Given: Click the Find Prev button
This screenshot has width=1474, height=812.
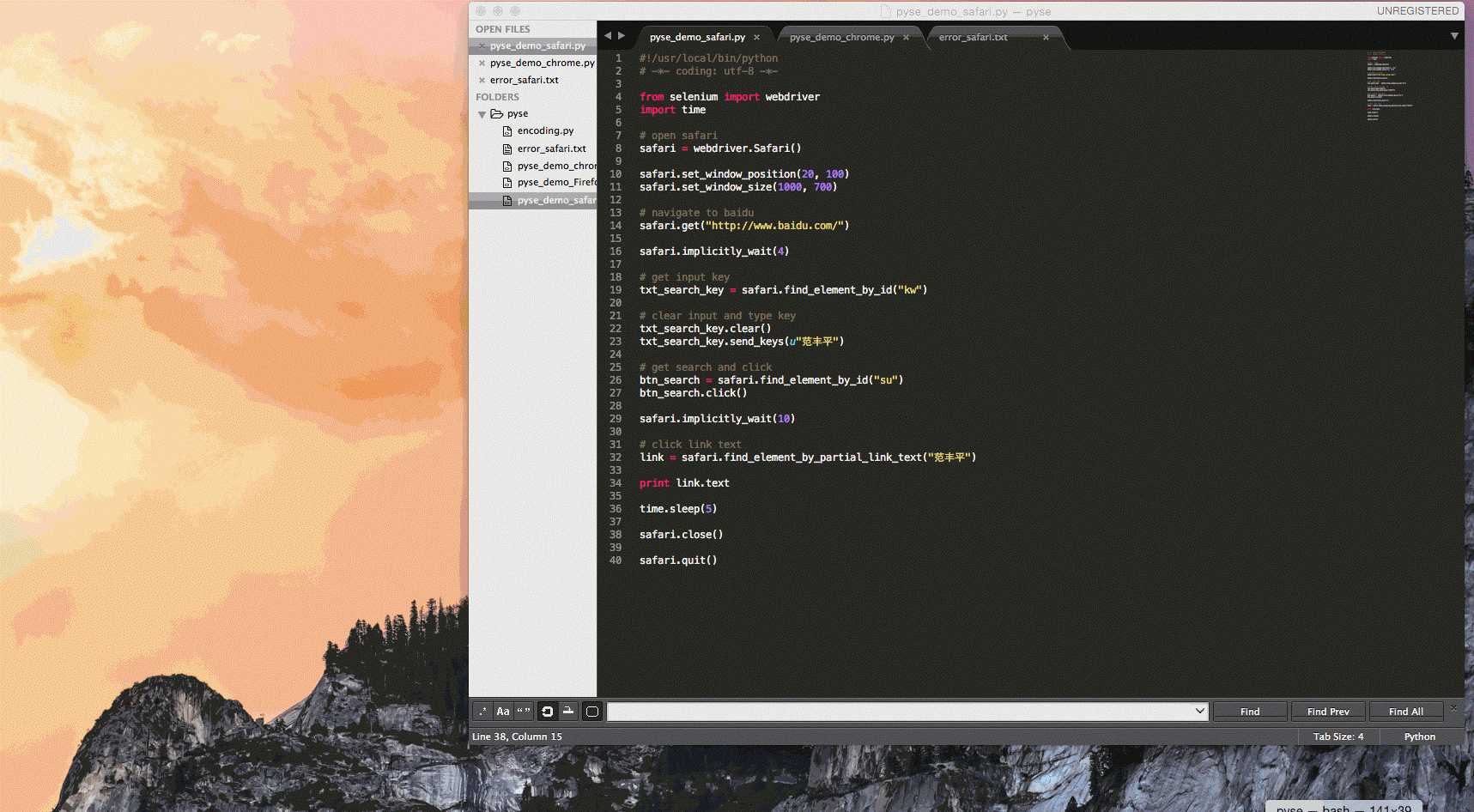Looking at the screenshot, I should (x=1328, y=712).
